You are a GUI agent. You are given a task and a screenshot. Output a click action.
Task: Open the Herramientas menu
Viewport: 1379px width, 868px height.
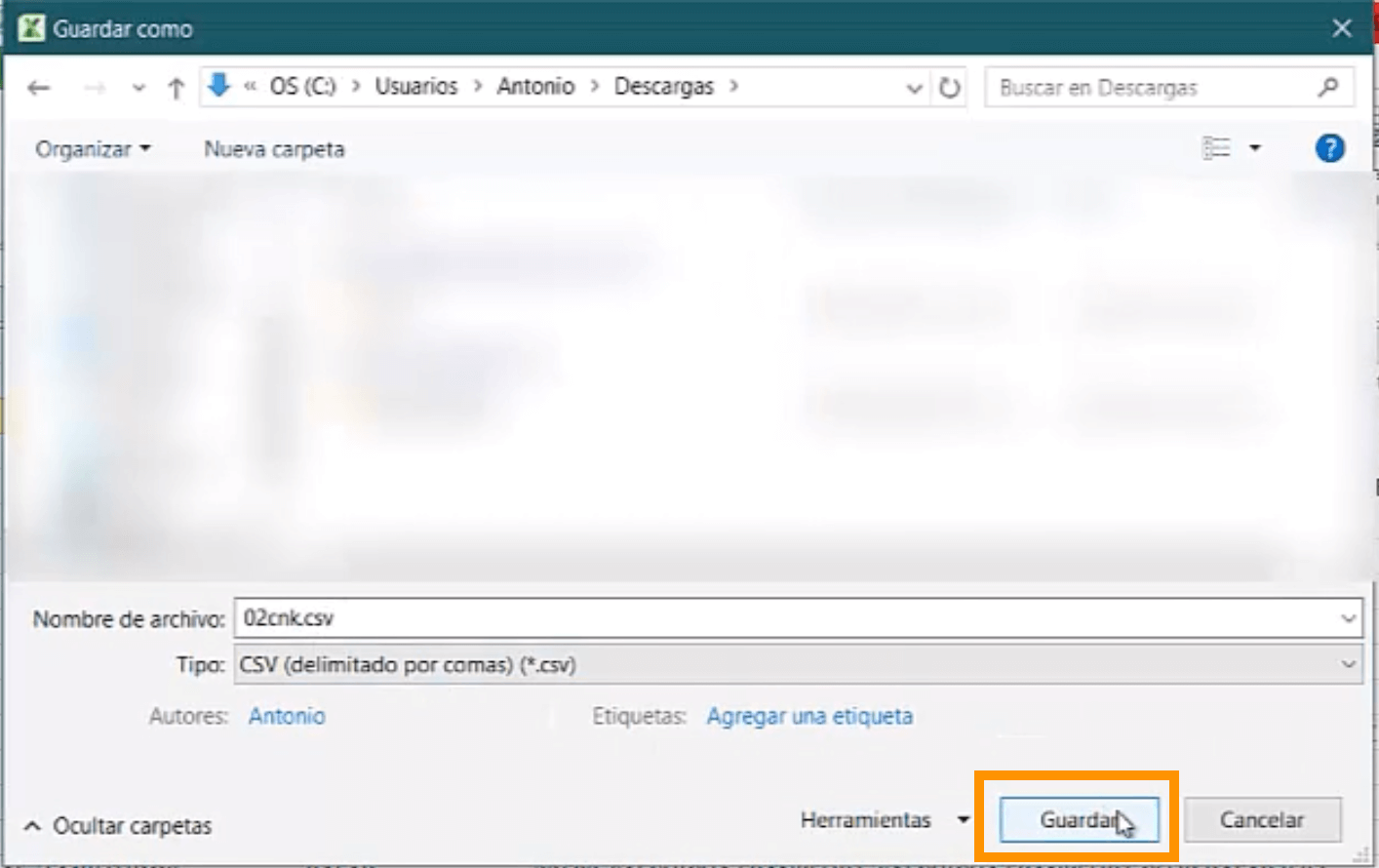(884, 820)
